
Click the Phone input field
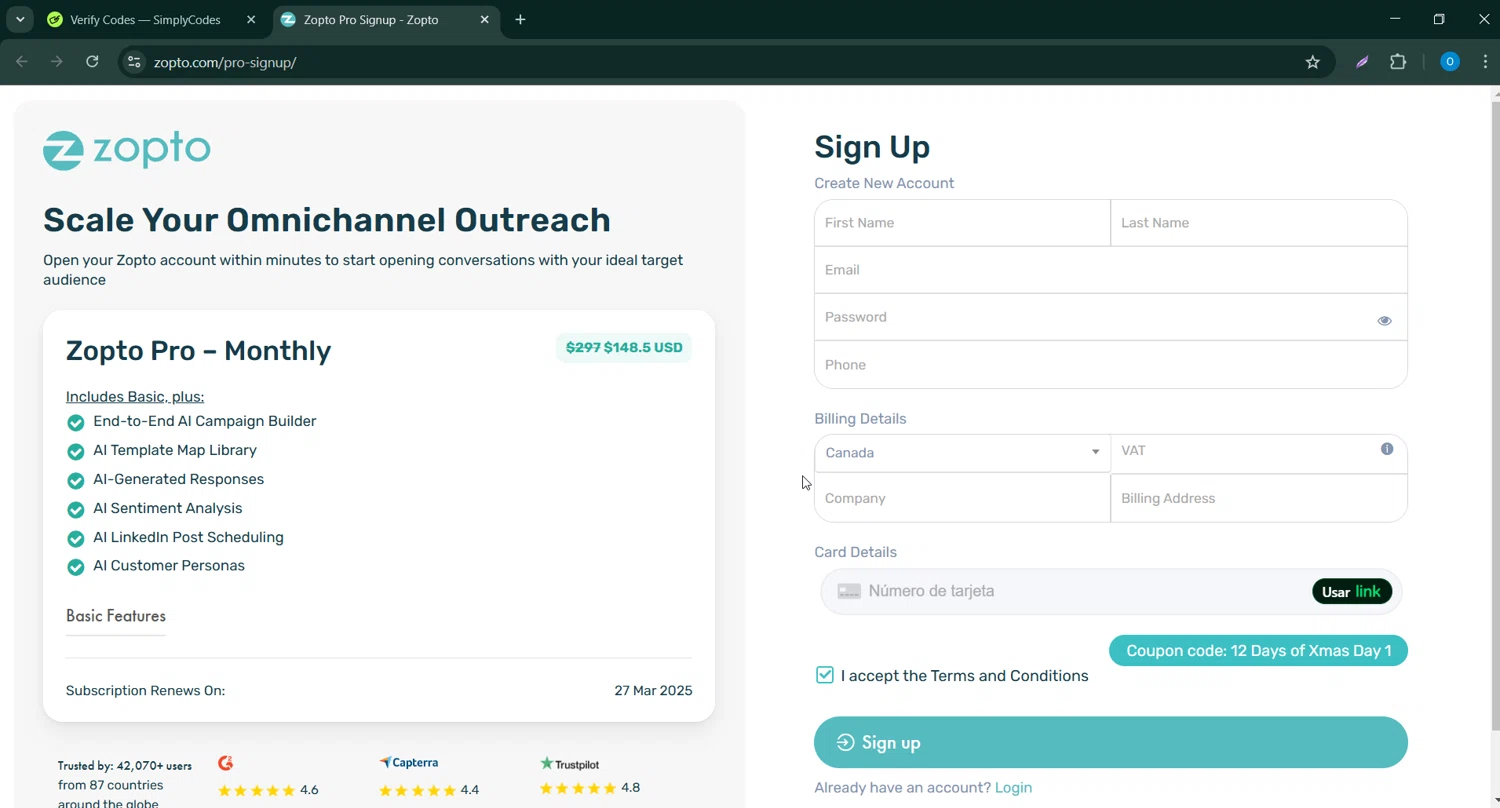click(x=1111, y=365)
